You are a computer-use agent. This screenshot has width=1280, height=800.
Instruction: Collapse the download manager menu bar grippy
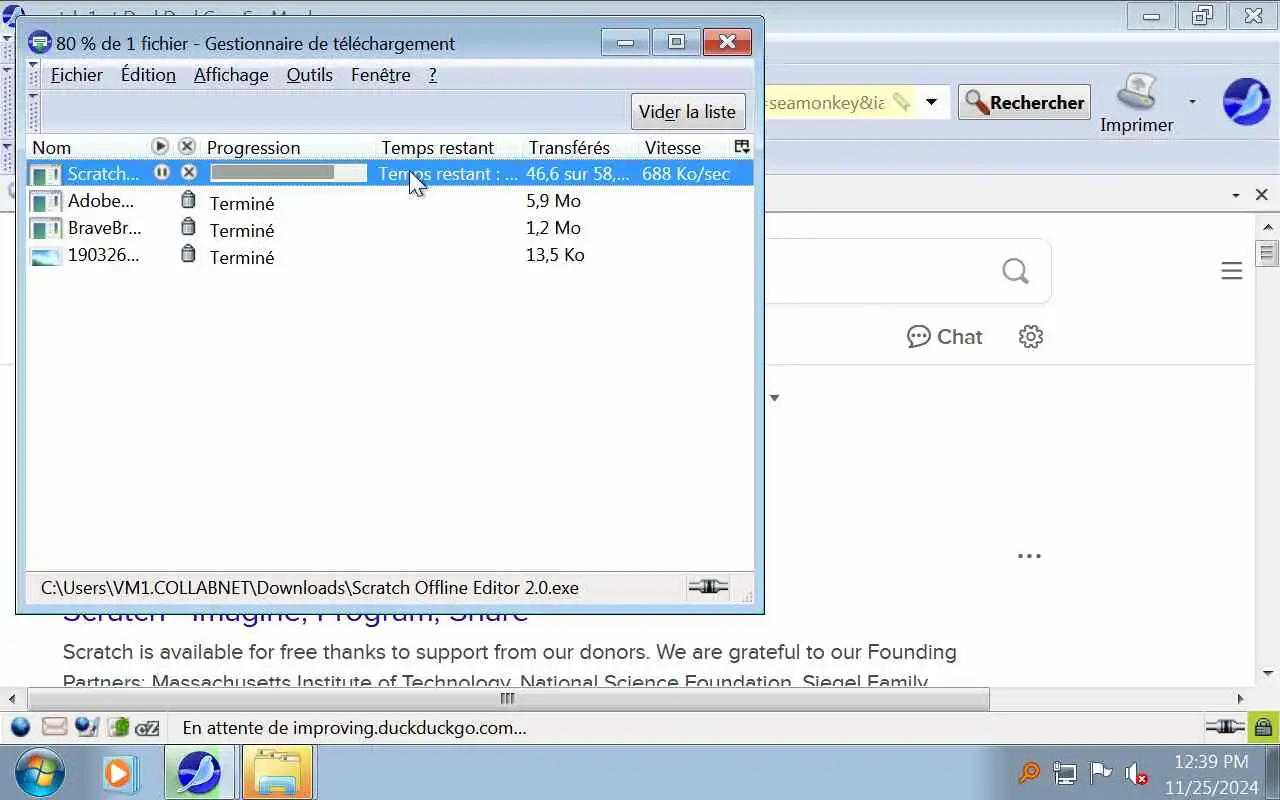[32, 74]
